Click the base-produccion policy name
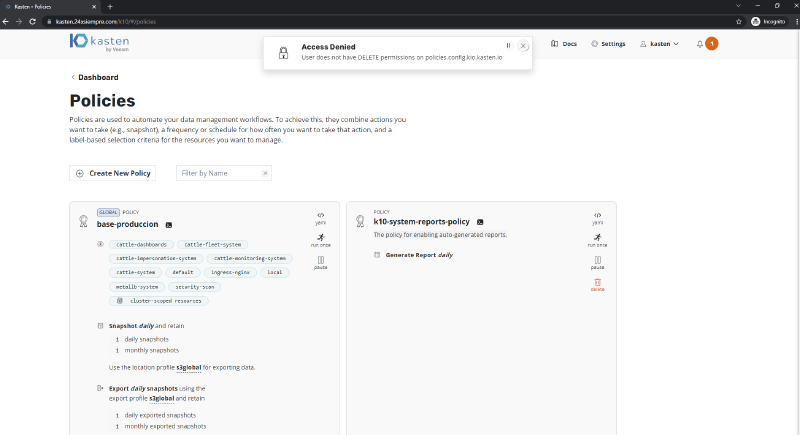 click(x=128, y=224)
